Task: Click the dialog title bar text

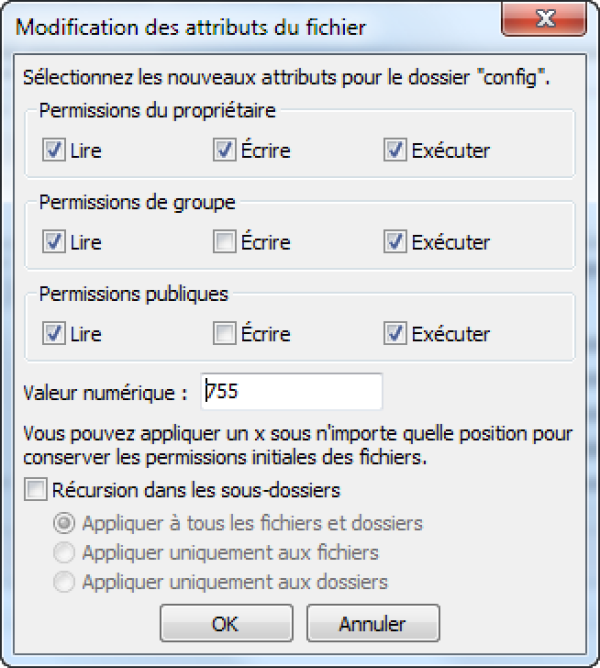Action: click(x=192, y=27)
